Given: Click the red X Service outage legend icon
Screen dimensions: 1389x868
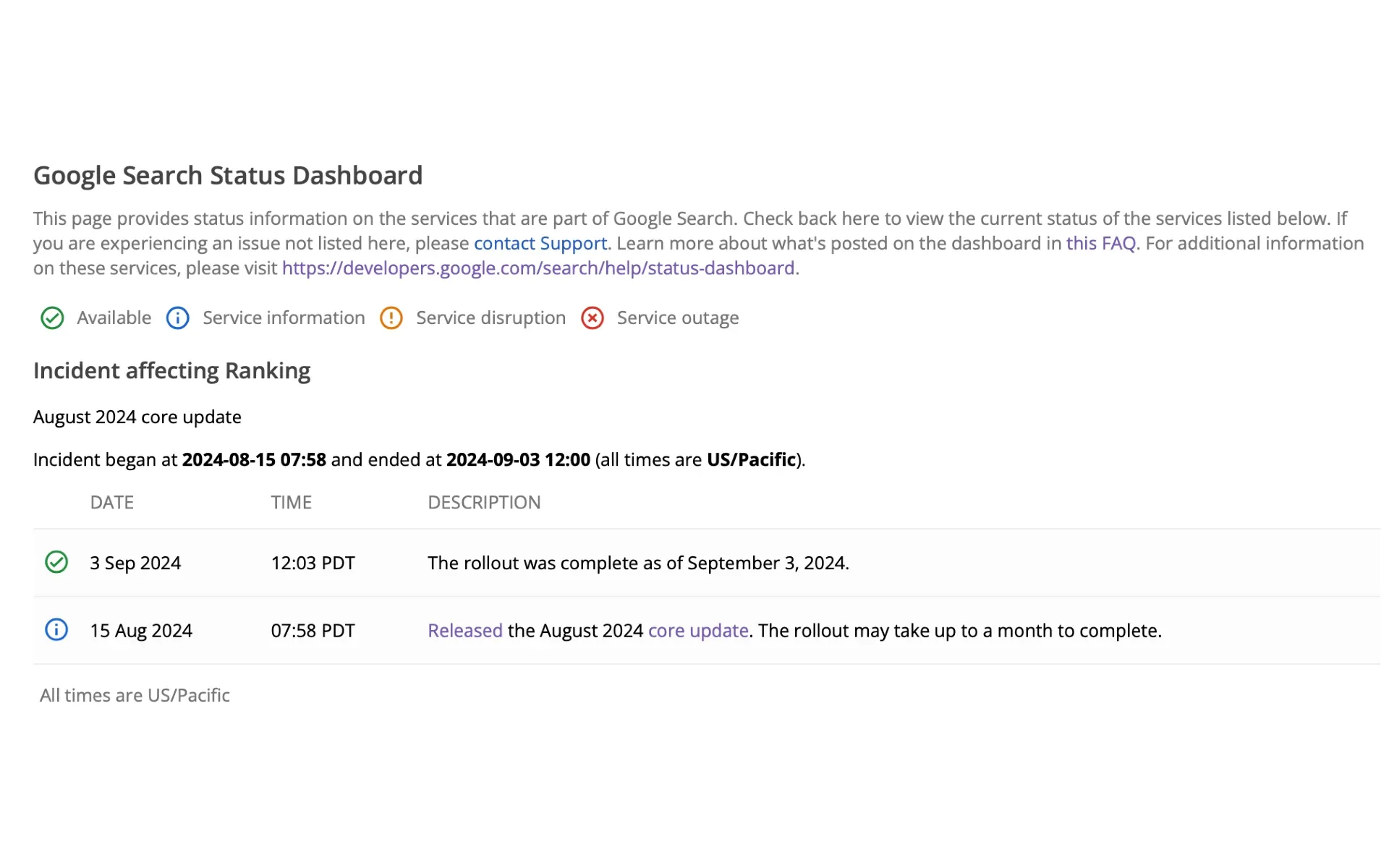Looking at the screenshot, I should [x=593, y=318].
